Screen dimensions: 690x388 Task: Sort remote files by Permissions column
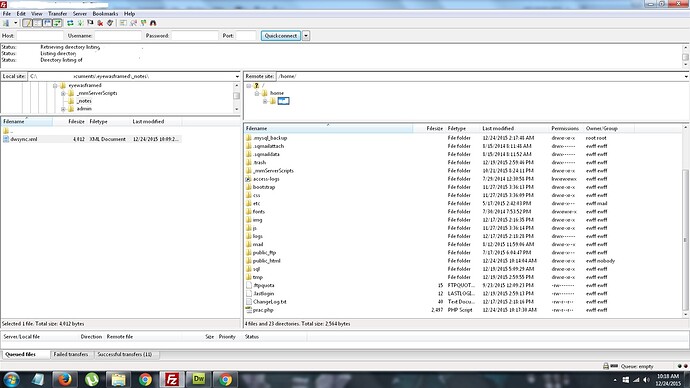(565, 128)
